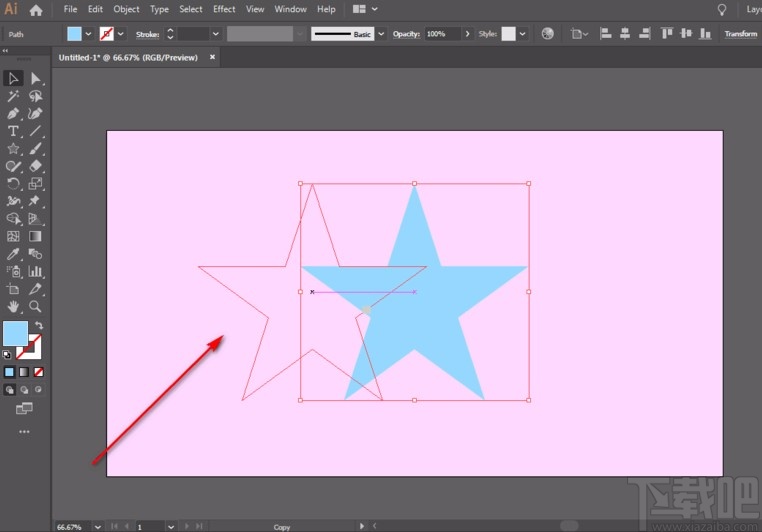762x532 pixels.
Task: Open the Select menu
Action: (191, 9)
